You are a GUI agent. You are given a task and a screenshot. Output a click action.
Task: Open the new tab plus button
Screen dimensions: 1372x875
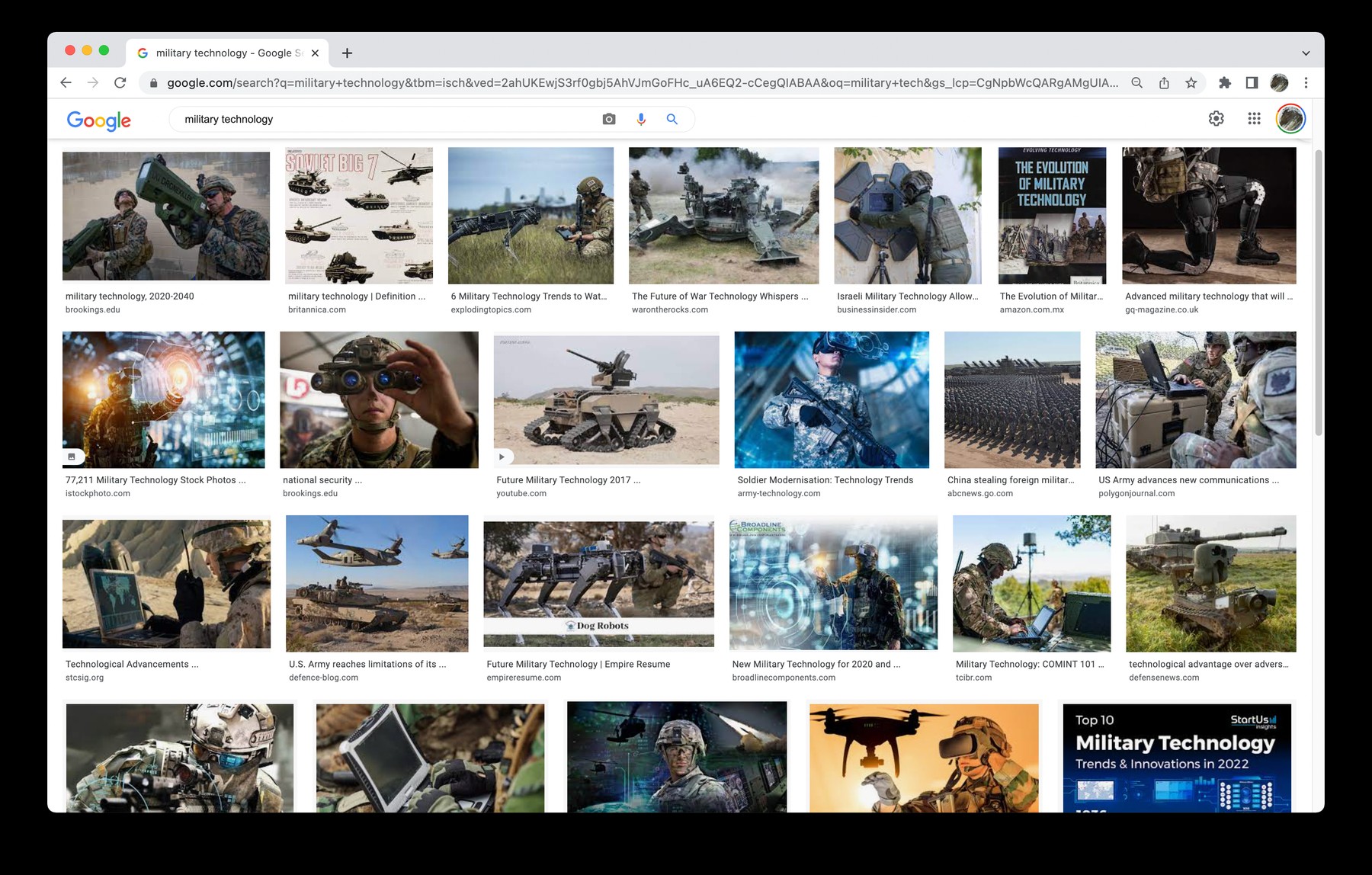point(347,53)
